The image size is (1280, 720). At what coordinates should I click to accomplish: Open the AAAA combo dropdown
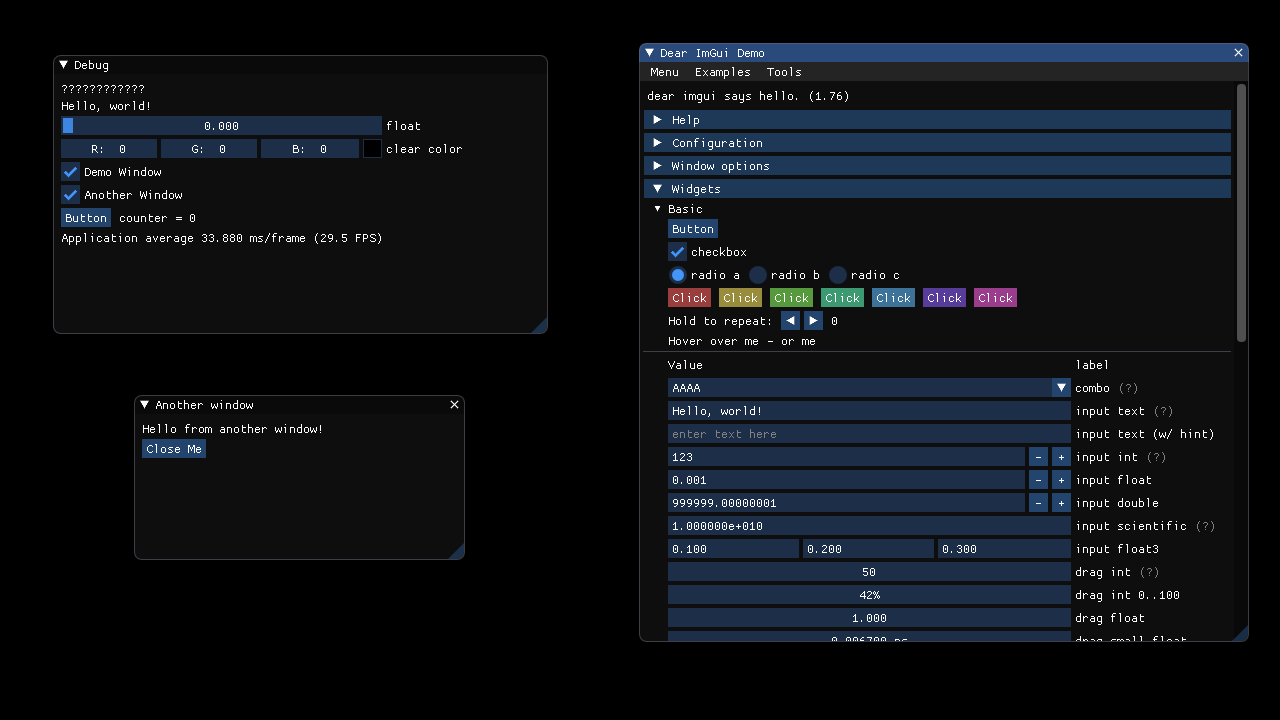click(x=869, y=388)
